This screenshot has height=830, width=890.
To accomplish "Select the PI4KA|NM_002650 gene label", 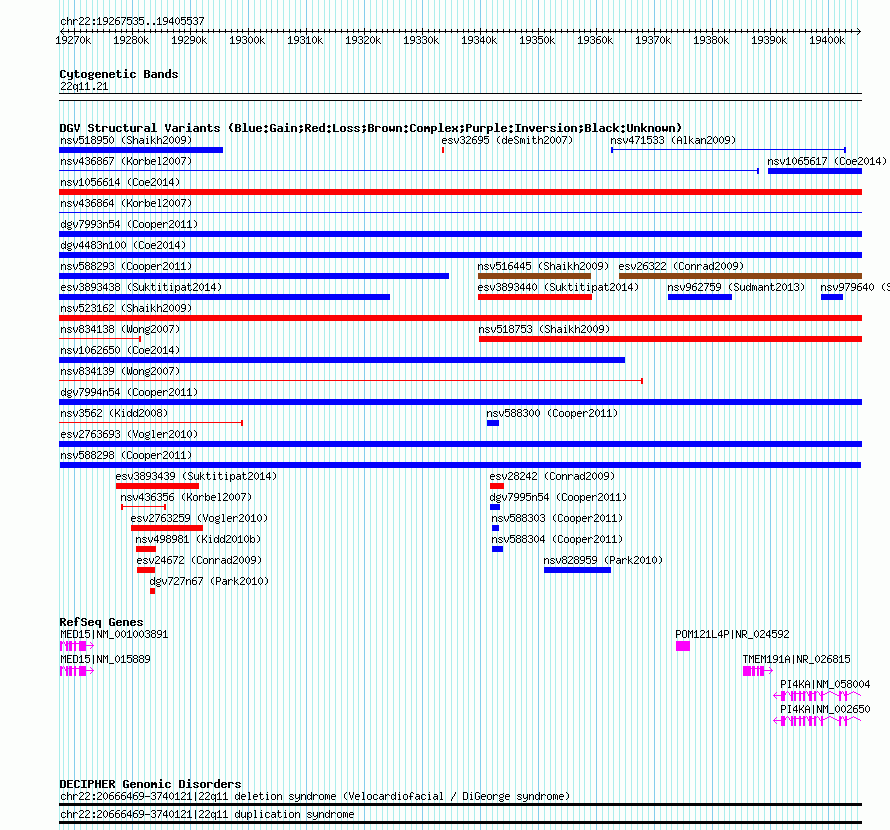I will point(825,709).
